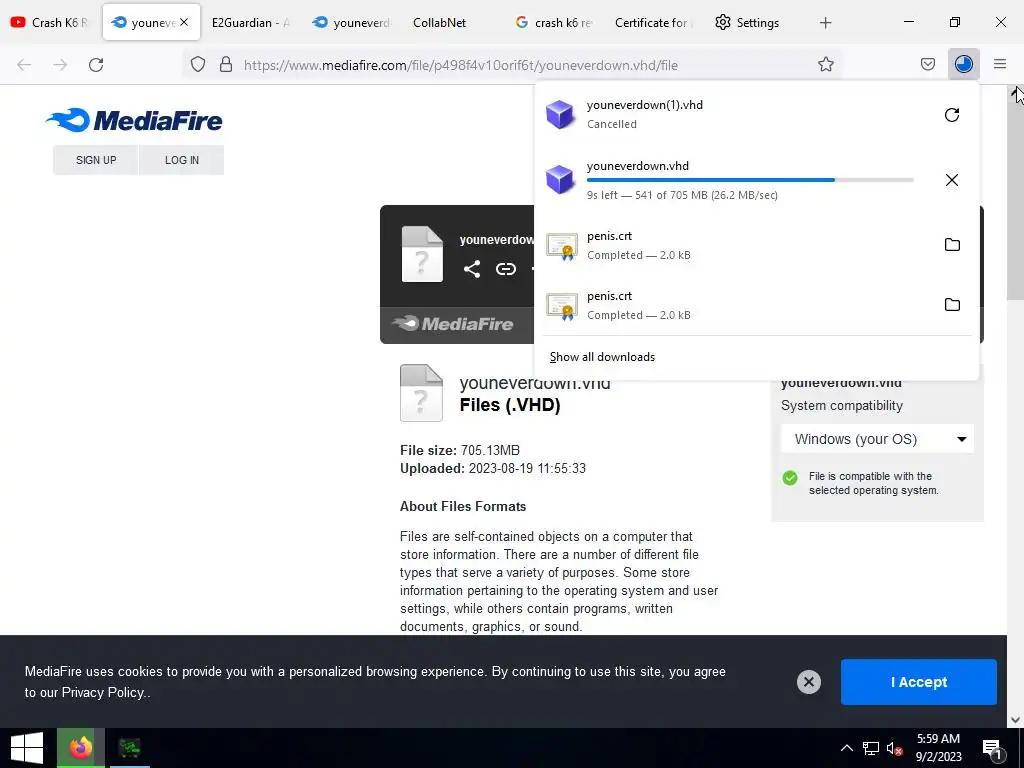Click the network tray icon
This screenshot has height=768, width=1024.
871,748
